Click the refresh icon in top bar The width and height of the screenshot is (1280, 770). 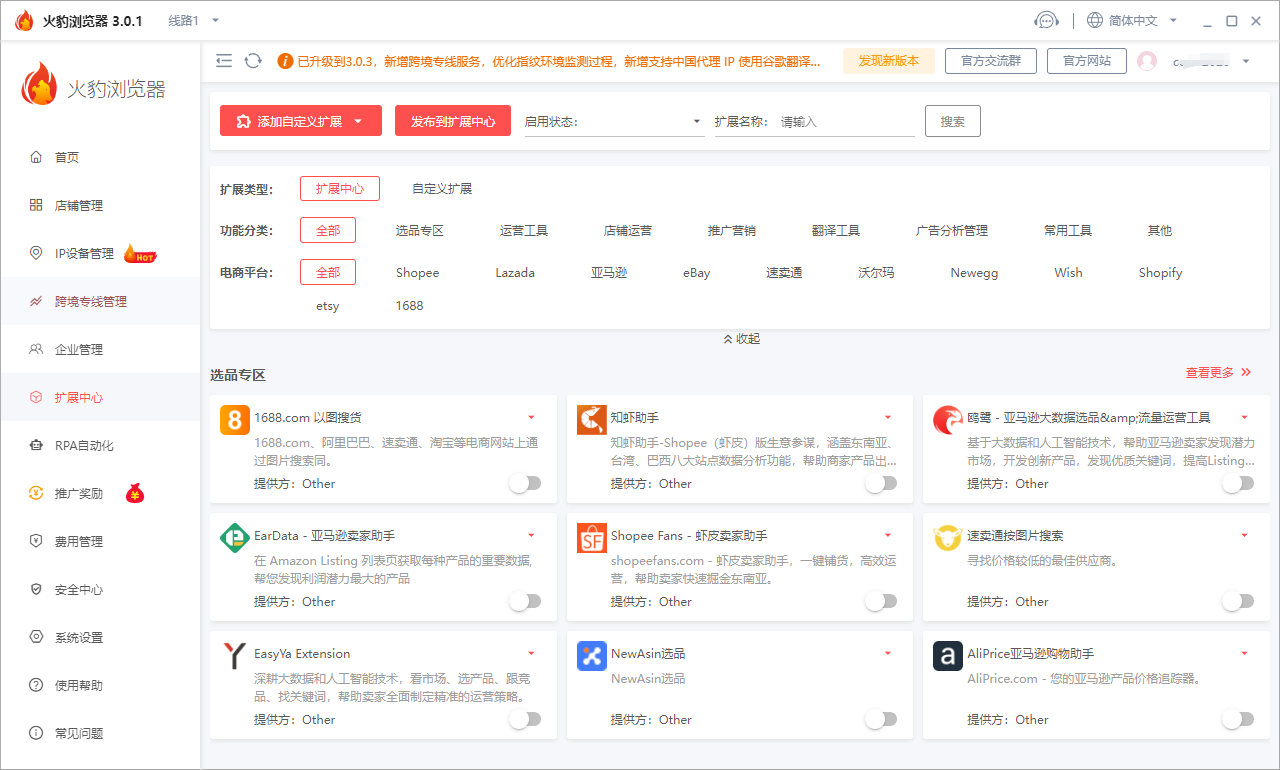(253, 61)
